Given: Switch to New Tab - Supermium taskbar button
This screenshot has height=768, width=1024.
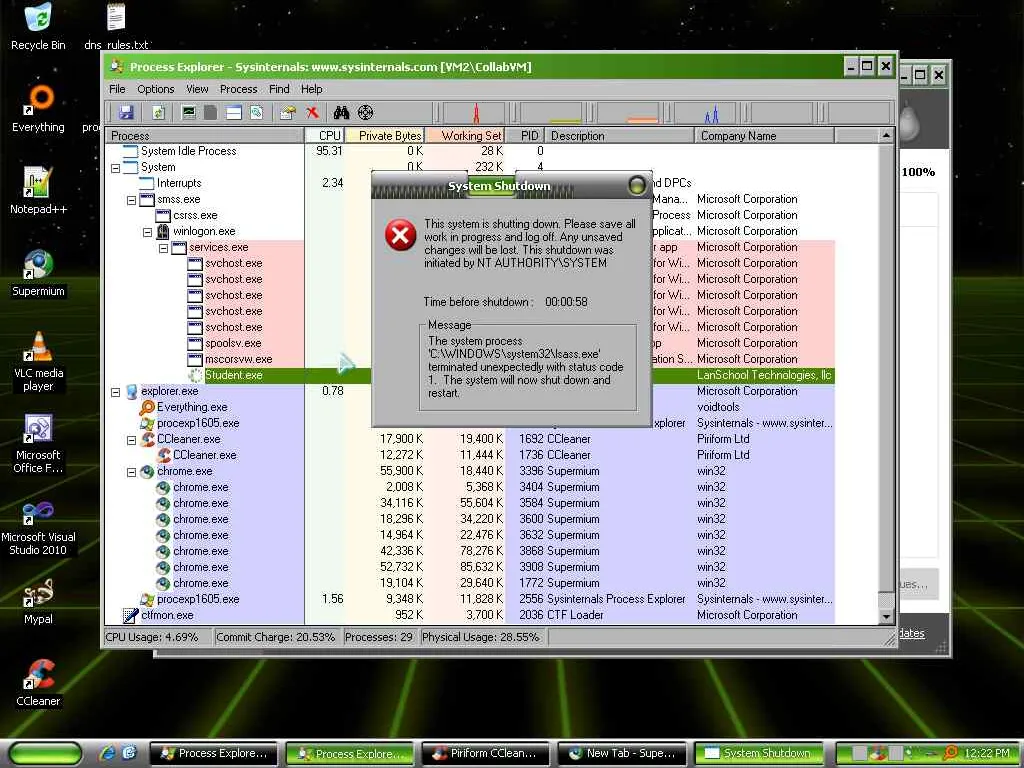Looking at the screenshot, I should coord(623,753).
